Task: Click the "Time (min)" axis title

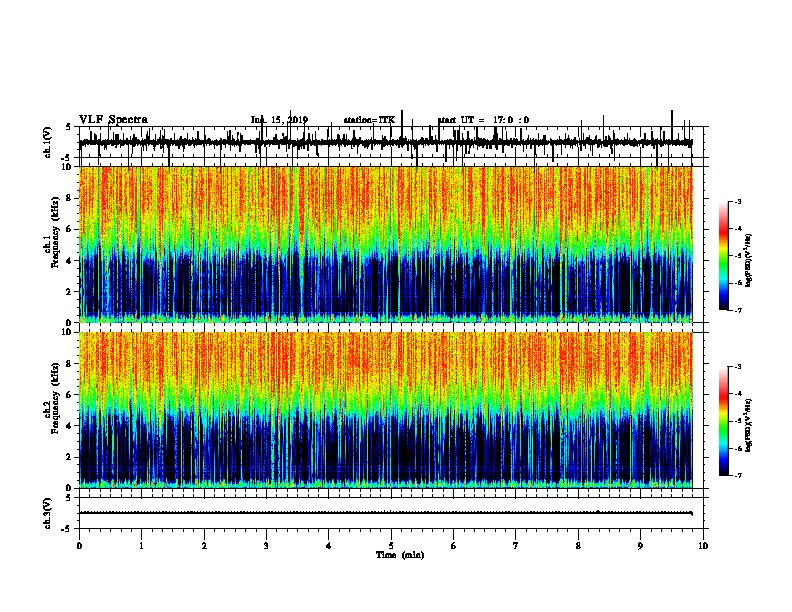Action: pyautogui.click(x=400, y=555)
